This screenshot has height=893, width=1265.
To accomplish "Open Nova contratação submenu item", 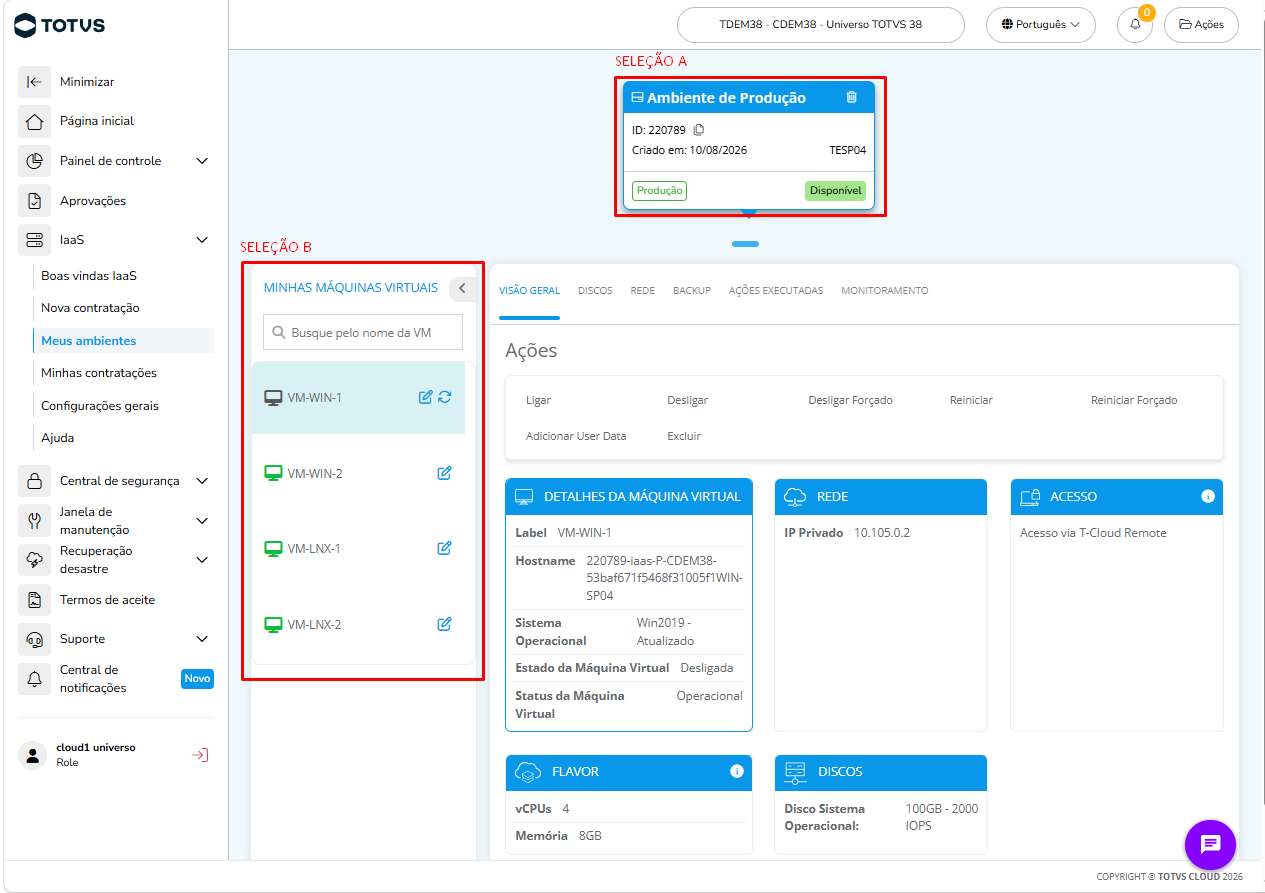I will (x=90, y=308).
